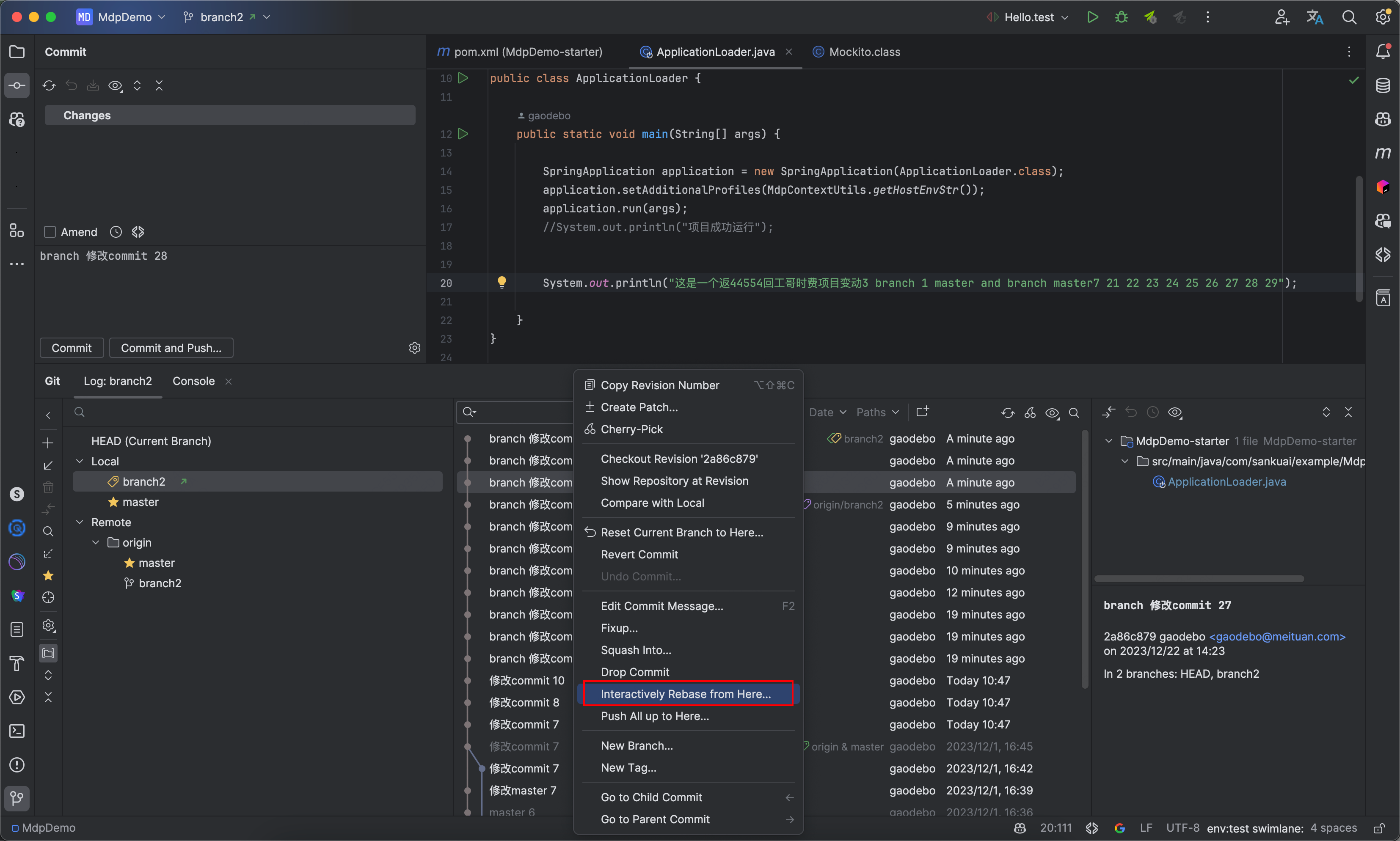The height and width of the screenshot is (841, 1400).
Task: Switch to pom.xml (MdpDemo-starter) editor tab
Action: click(x=520, y=52)
